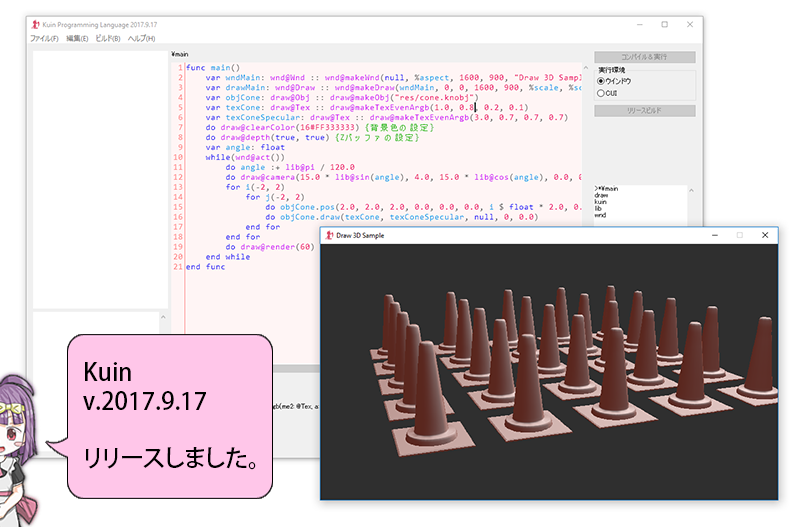This screenshot has width=800, height=527.
Task: Click the 3D cone render viewport
Action: coord(549,371)
